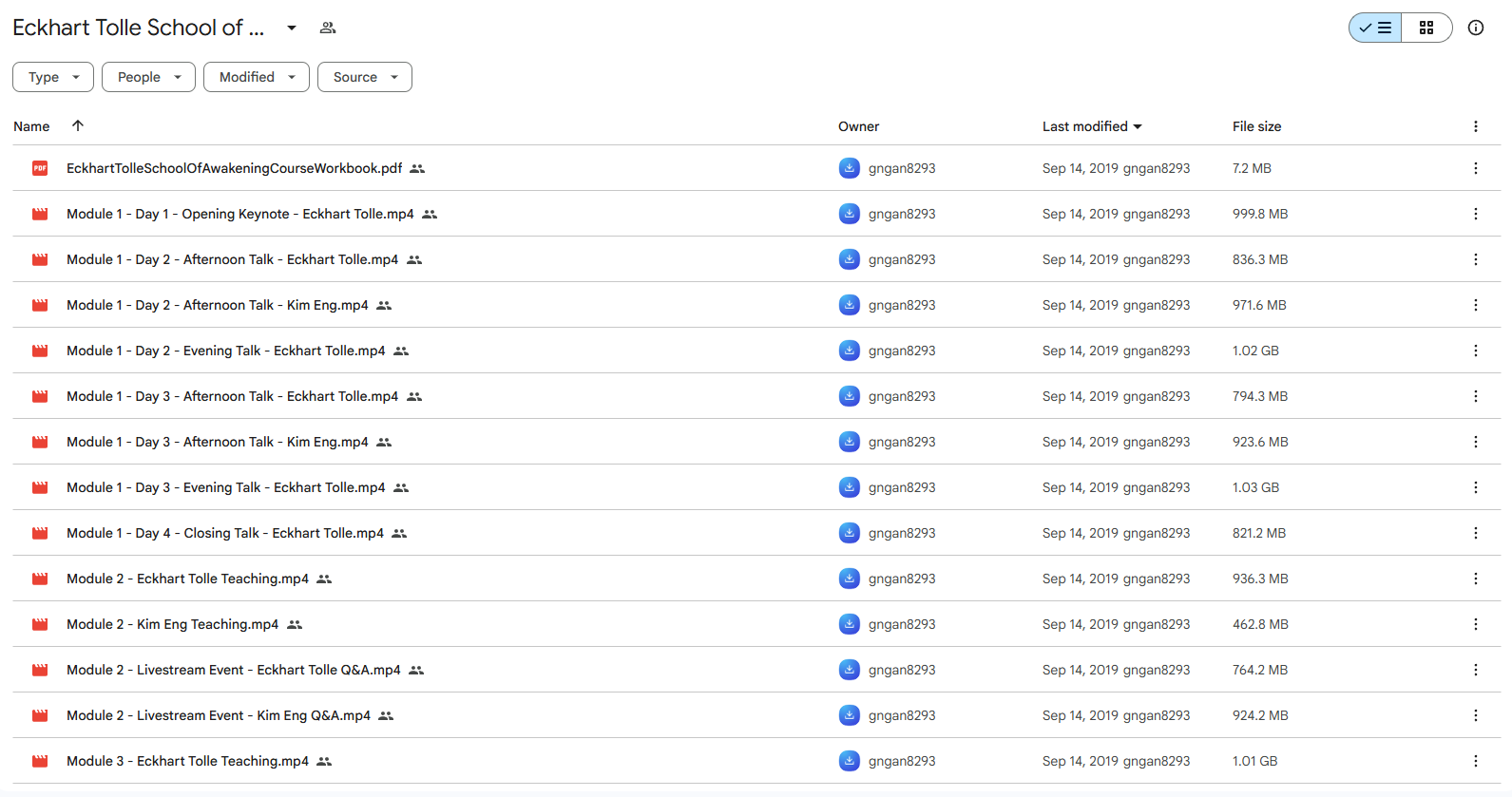
Task: Open more actions for Module 2 Kim Eng Teaching
Action: (x=1476, y=624)
